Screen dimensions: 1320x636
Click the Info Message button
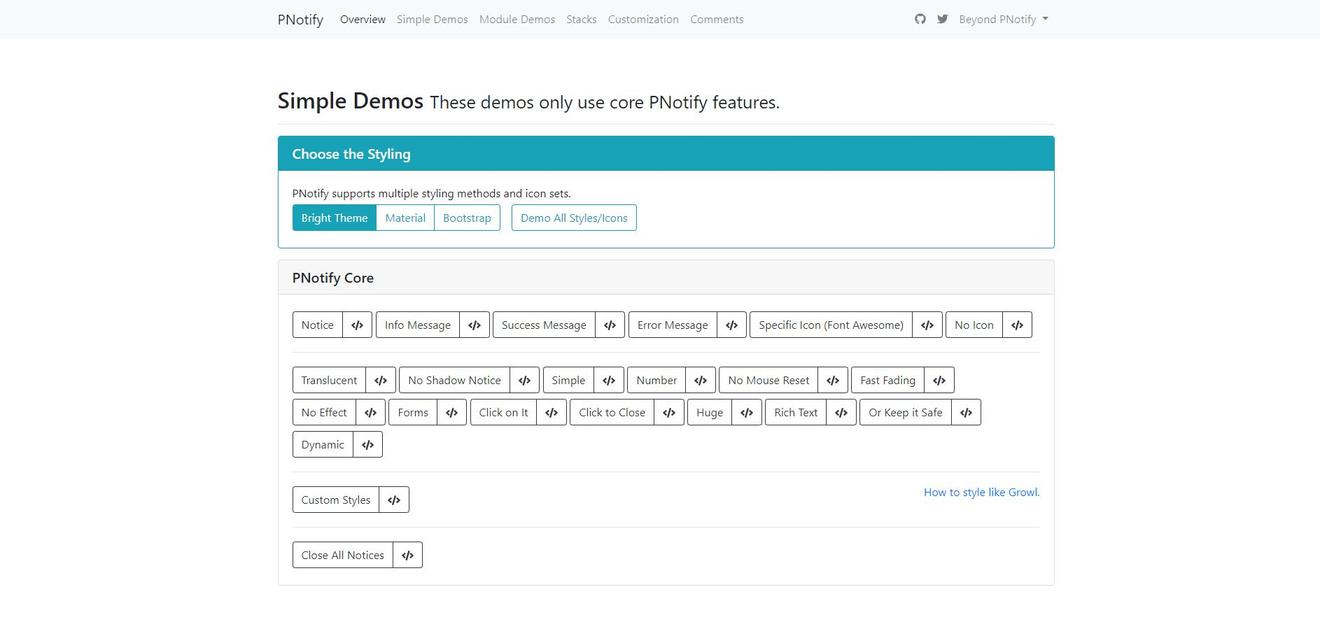pyautogui.click(x=417, y=325)
